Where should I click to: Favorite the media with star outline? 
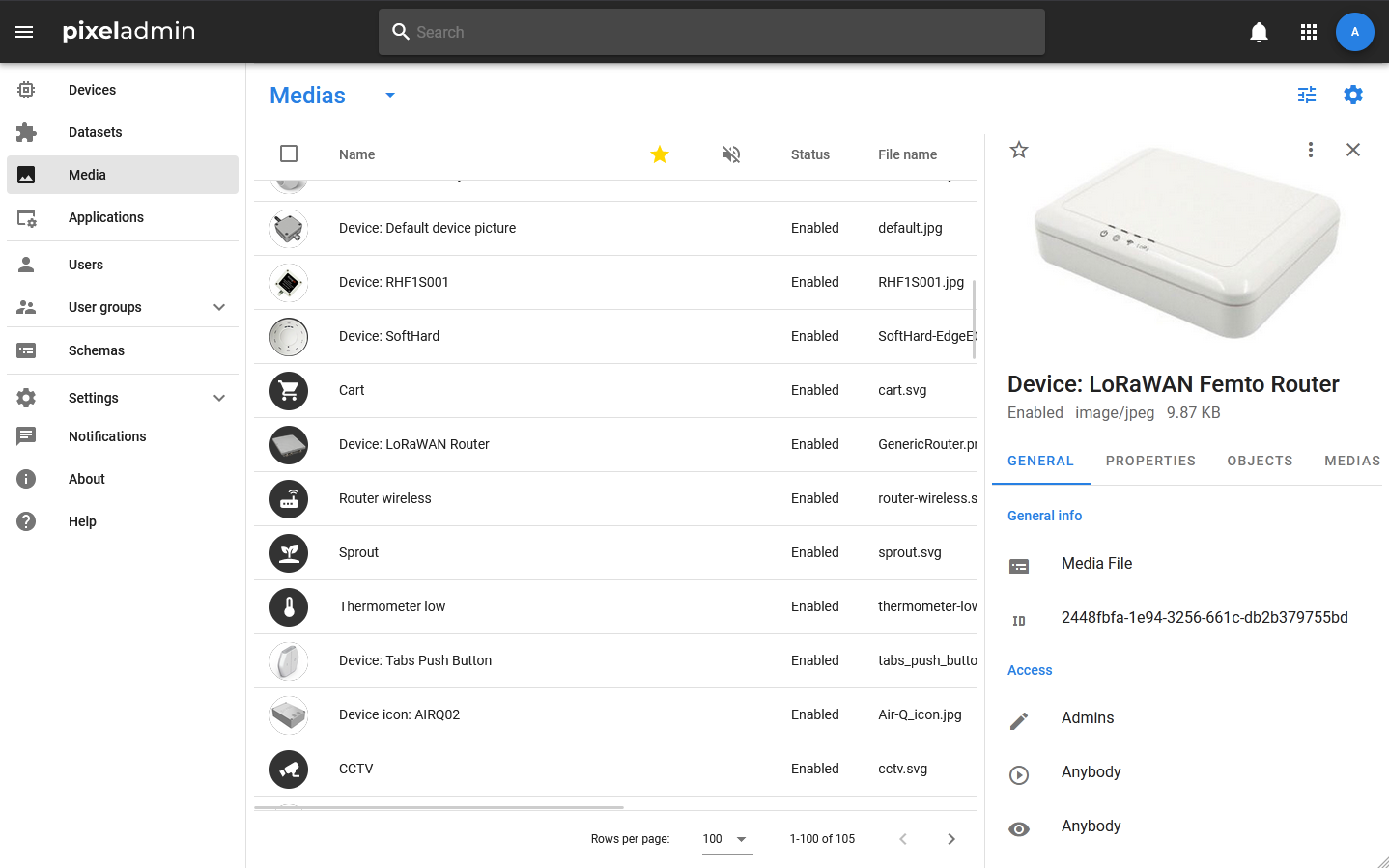pos(1019,150)
